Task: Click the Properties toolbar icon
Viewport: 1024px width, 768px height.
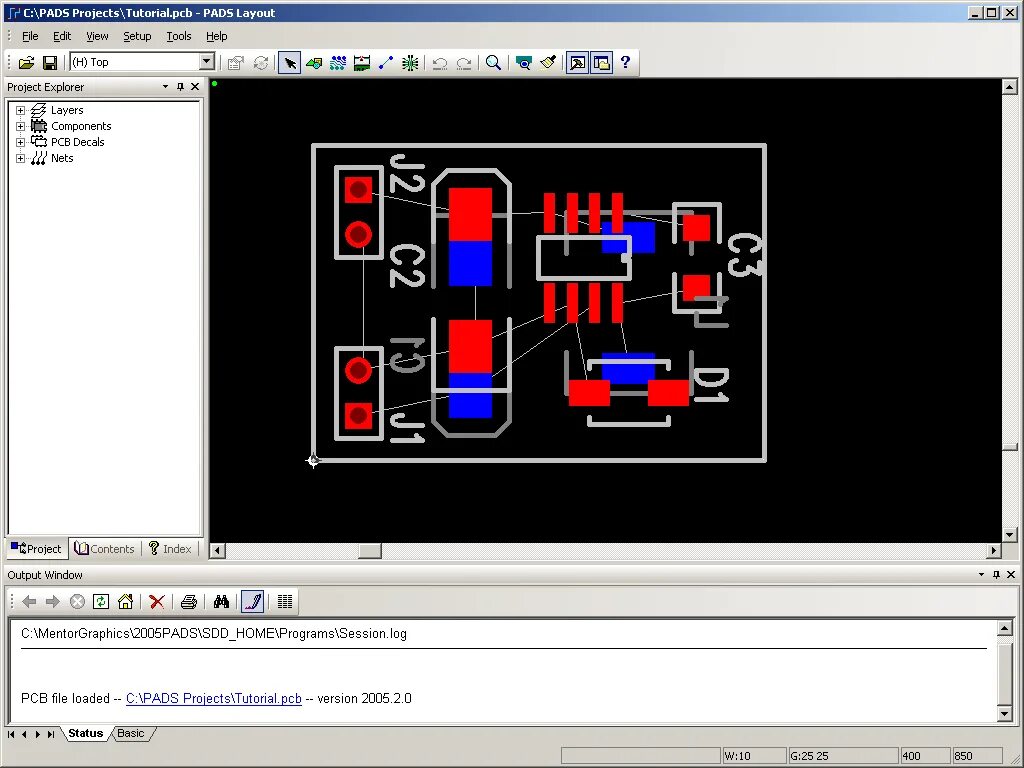Action: tap(236, 63)
